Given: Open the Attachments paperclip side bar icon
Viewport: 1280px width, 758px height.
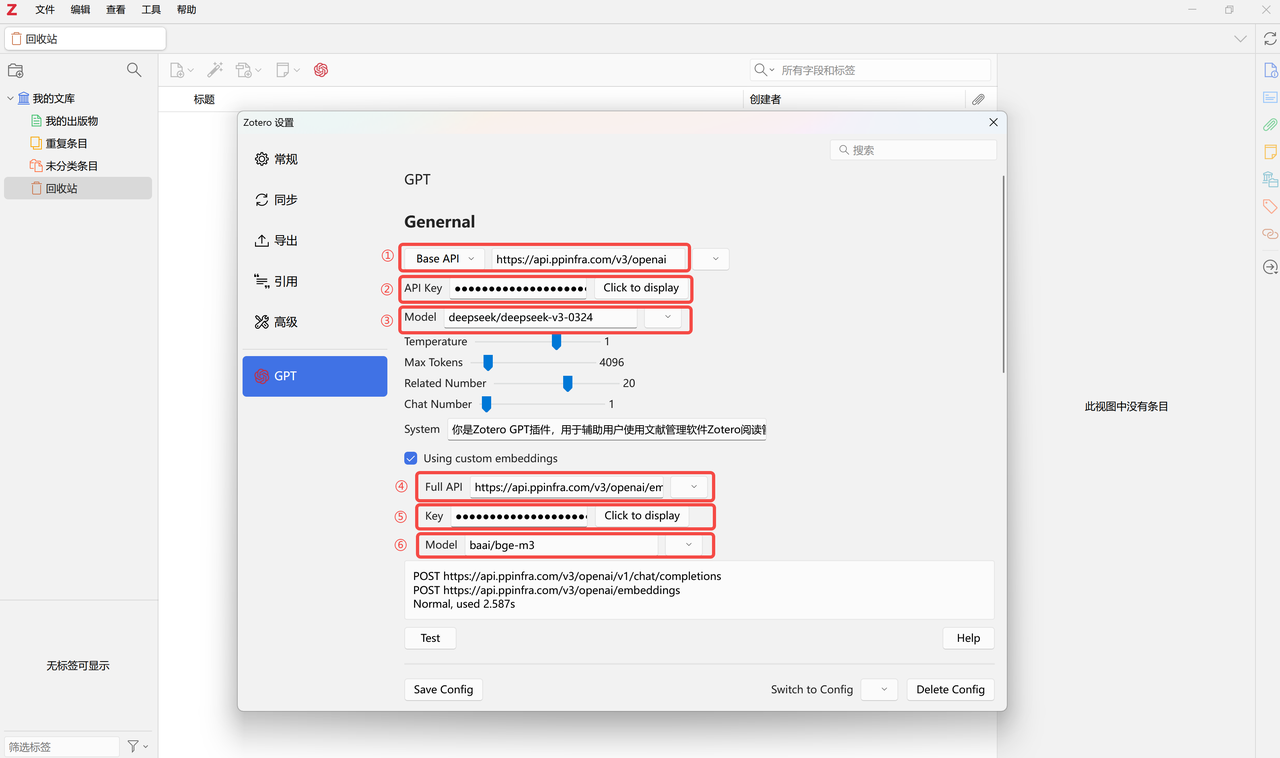Looking at the screenshot, I should (x=1270, y=125).
